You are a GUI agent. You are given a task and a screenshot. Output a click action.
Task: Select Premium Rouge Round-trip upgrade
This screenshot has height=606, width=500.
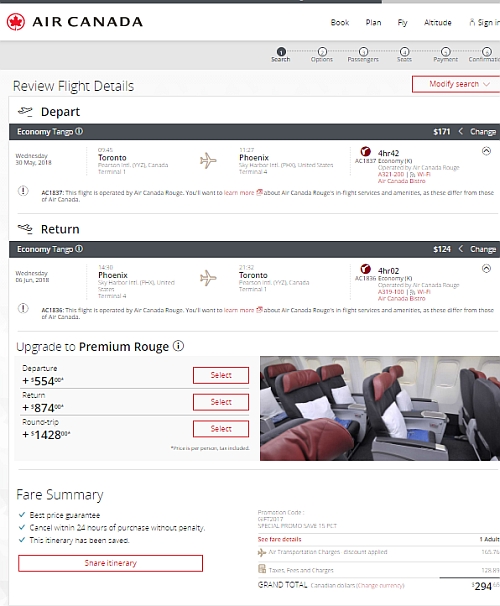click(221, 429)
